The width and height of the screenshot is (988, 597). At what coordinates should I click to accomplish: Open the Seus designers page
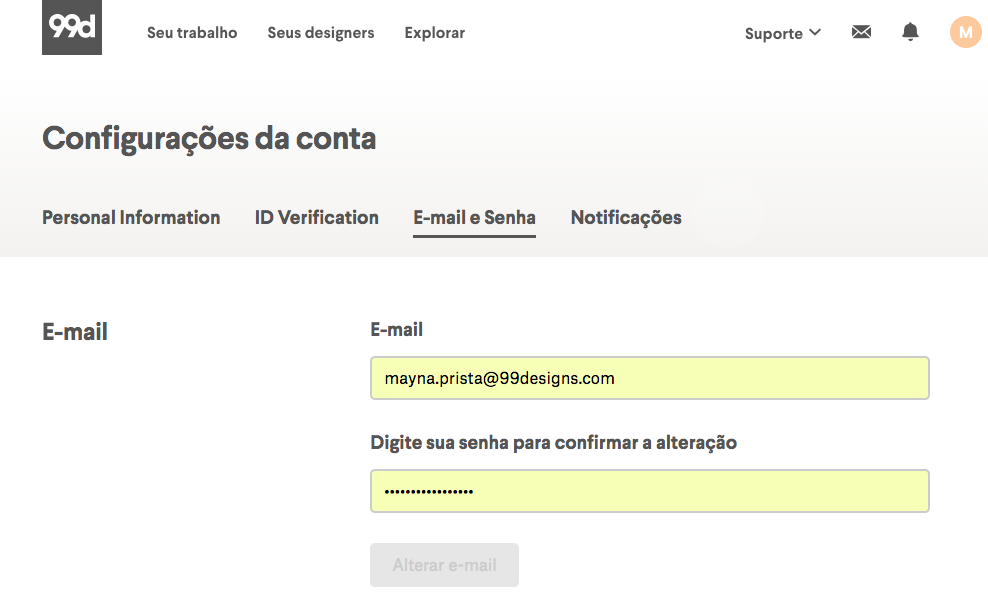[321, 33]
